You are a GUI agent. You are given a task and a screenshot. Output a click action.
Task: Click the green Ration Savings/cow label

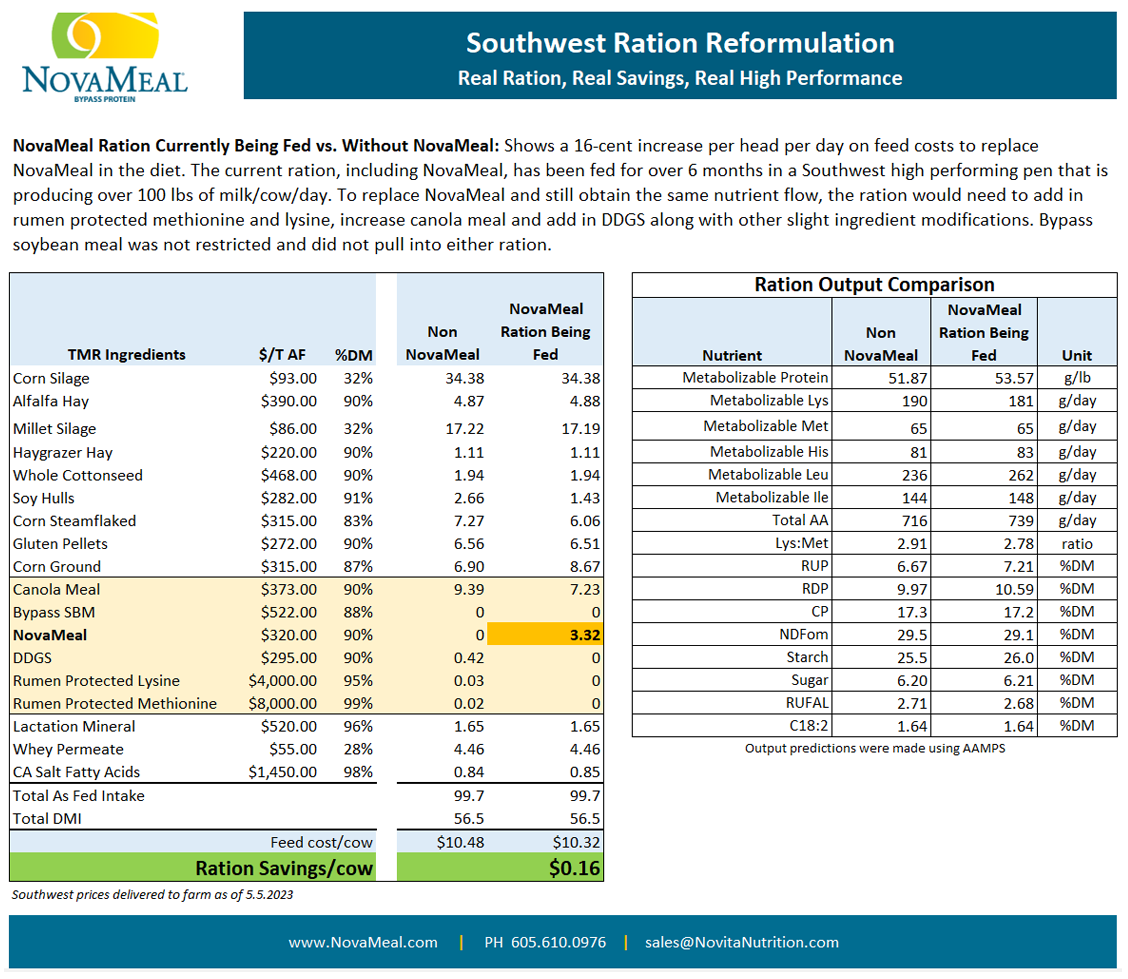[x=284, y=868]
